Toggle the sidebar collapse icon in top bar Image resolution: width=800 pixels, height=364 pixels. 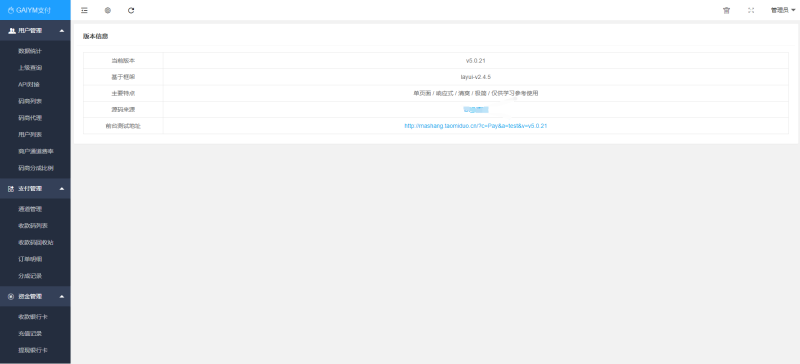(x=84, y=10)
